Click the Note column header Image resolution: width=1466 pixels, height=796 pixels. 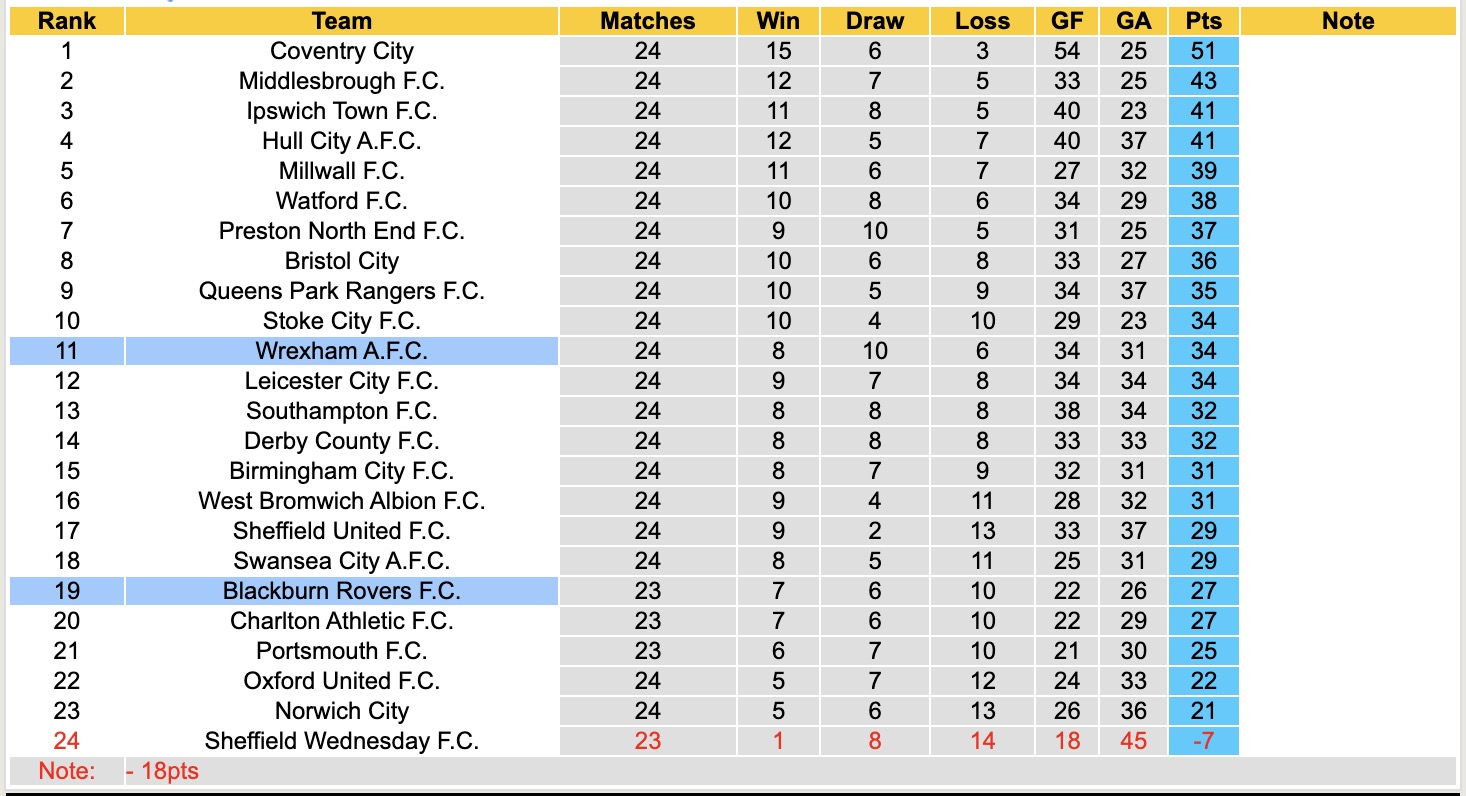(1348, 21)
